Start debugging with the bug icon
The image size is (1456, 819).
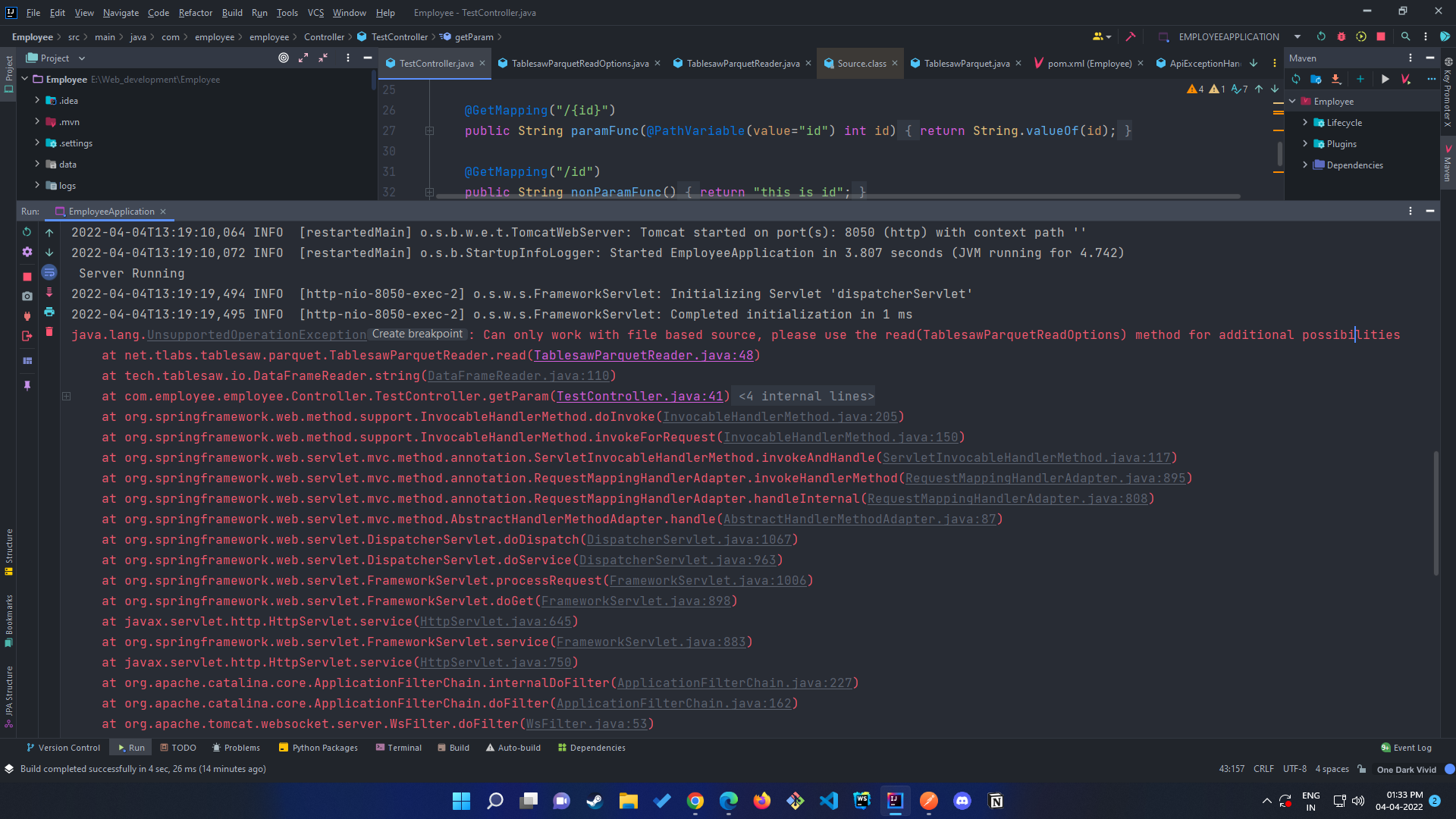[x=1341, y=36]
